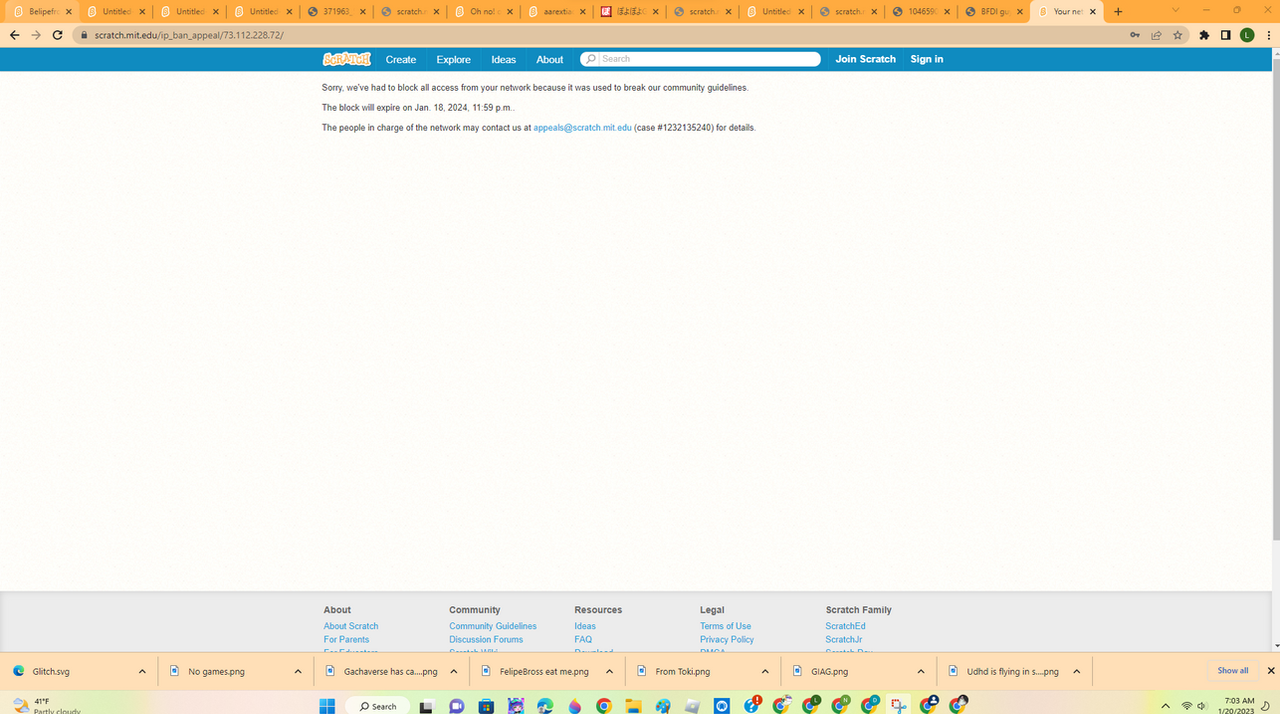Open the About item in the navigation bar

tap(550, 60)
